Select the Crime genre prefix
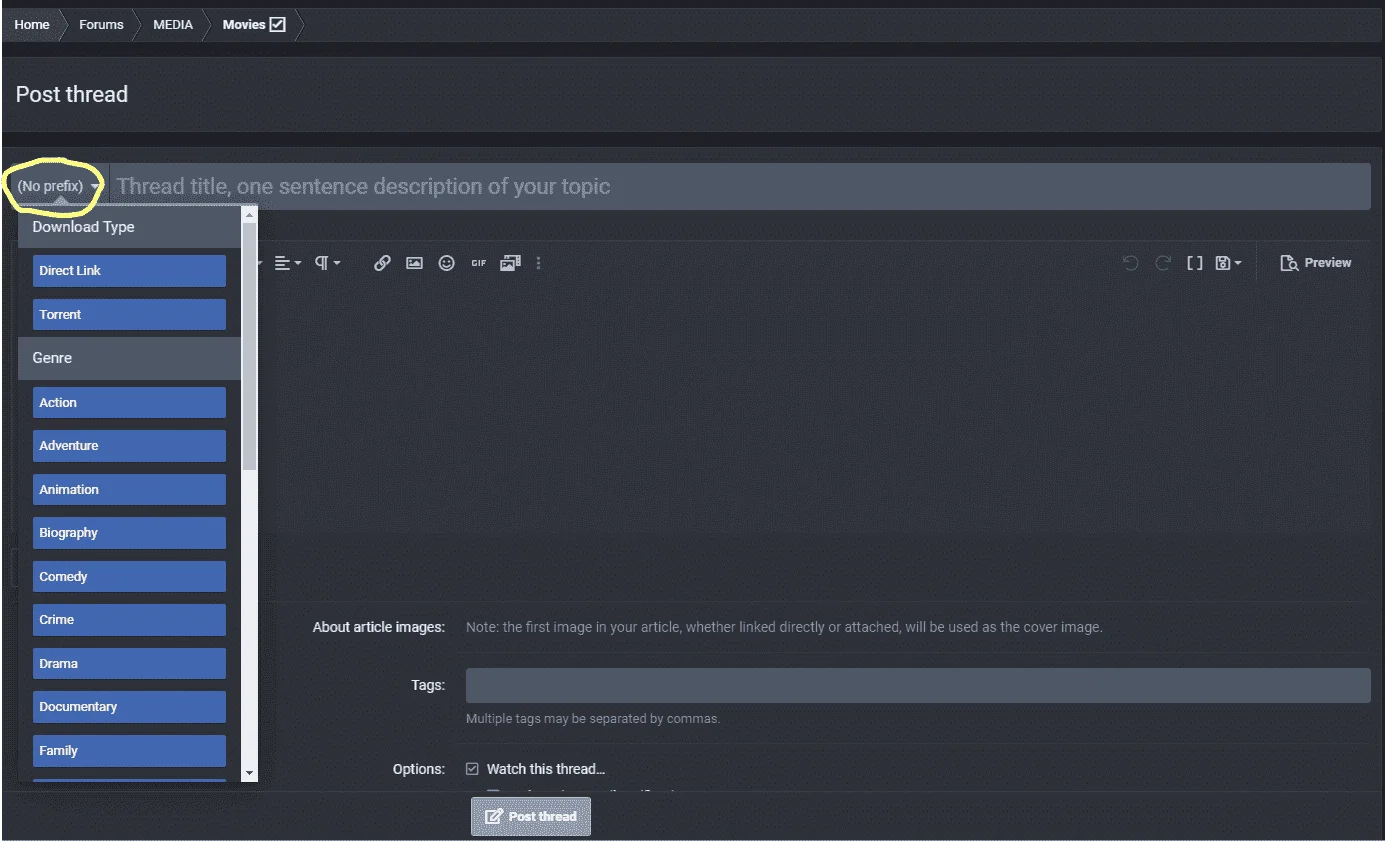Screen dimensions: 1385x841 129,620
